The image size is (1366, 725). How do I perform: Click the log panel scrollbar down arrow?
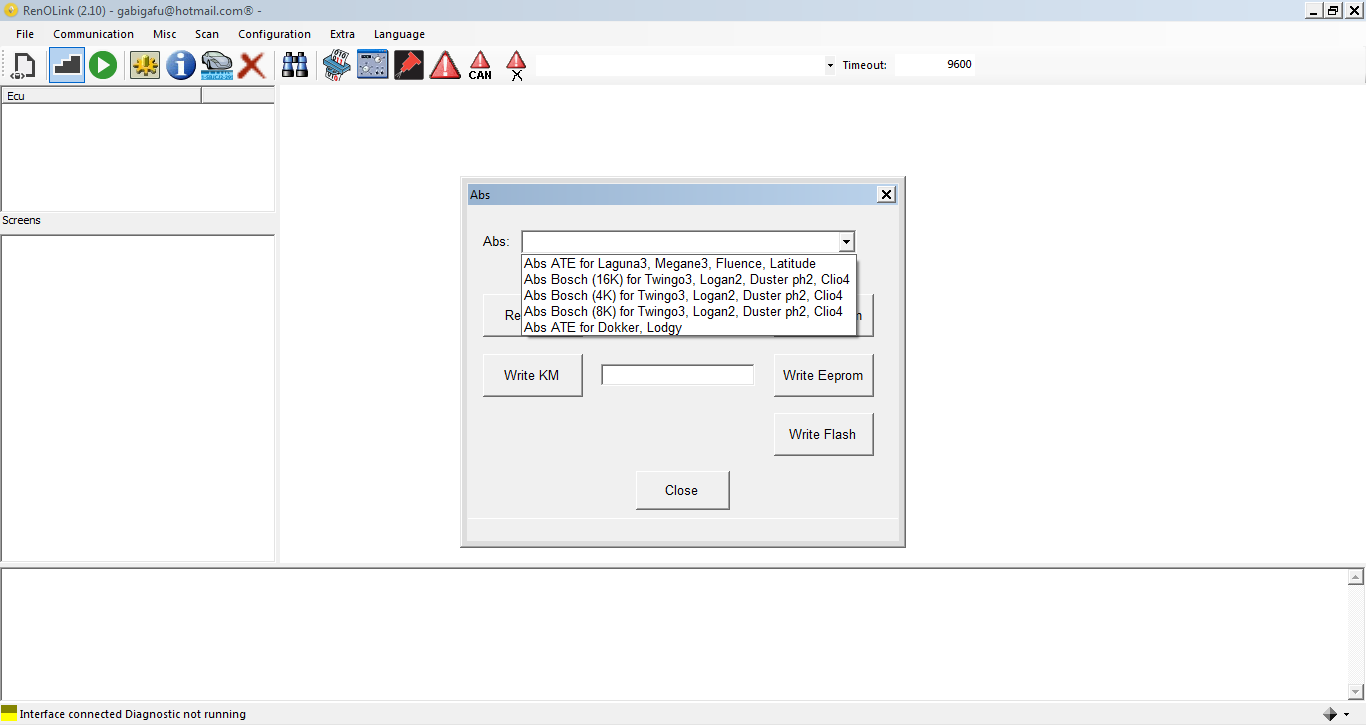[1357, 691]
